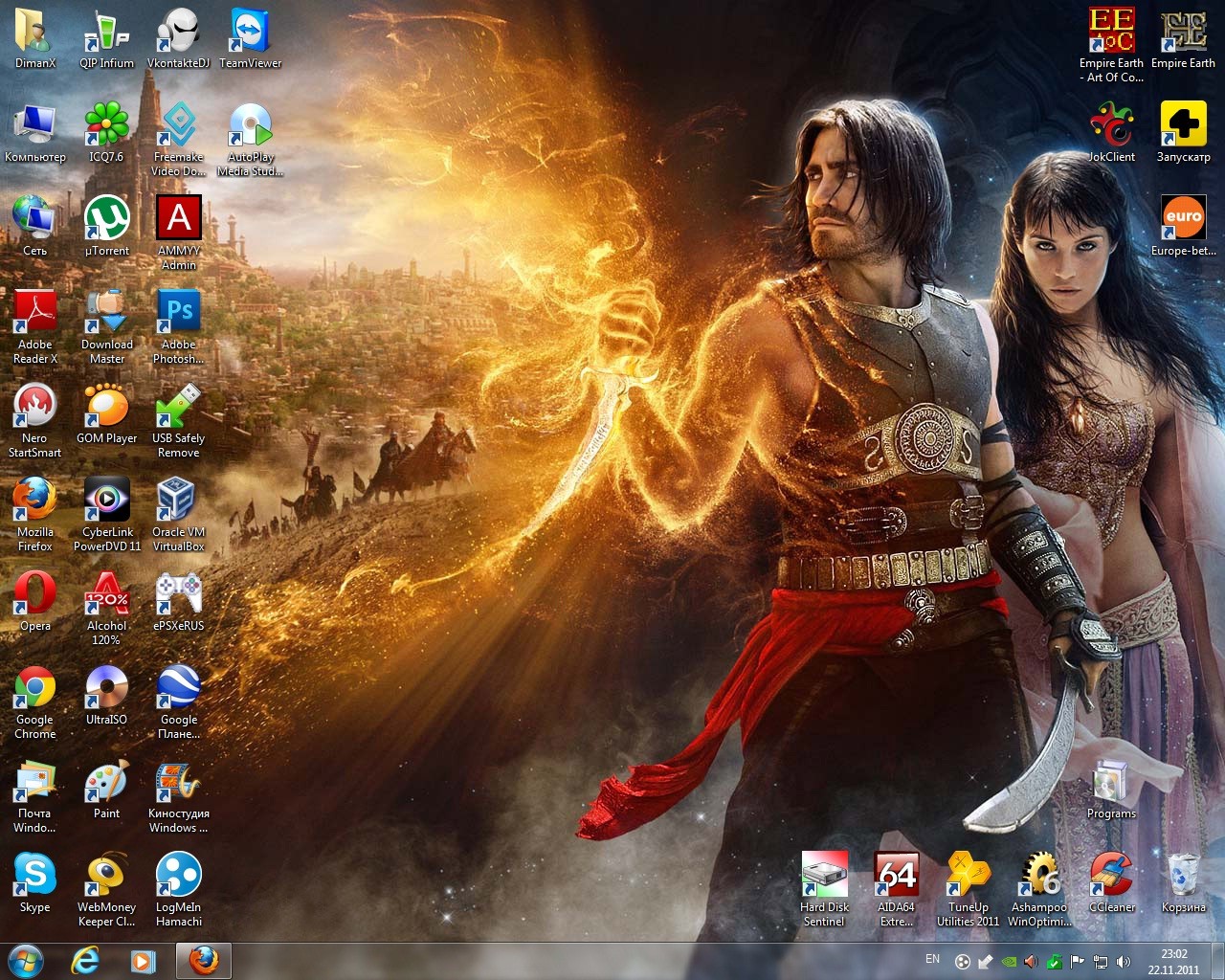Open the Windows Start menu orb
The image size is (1225, 980).
(26, 961)
